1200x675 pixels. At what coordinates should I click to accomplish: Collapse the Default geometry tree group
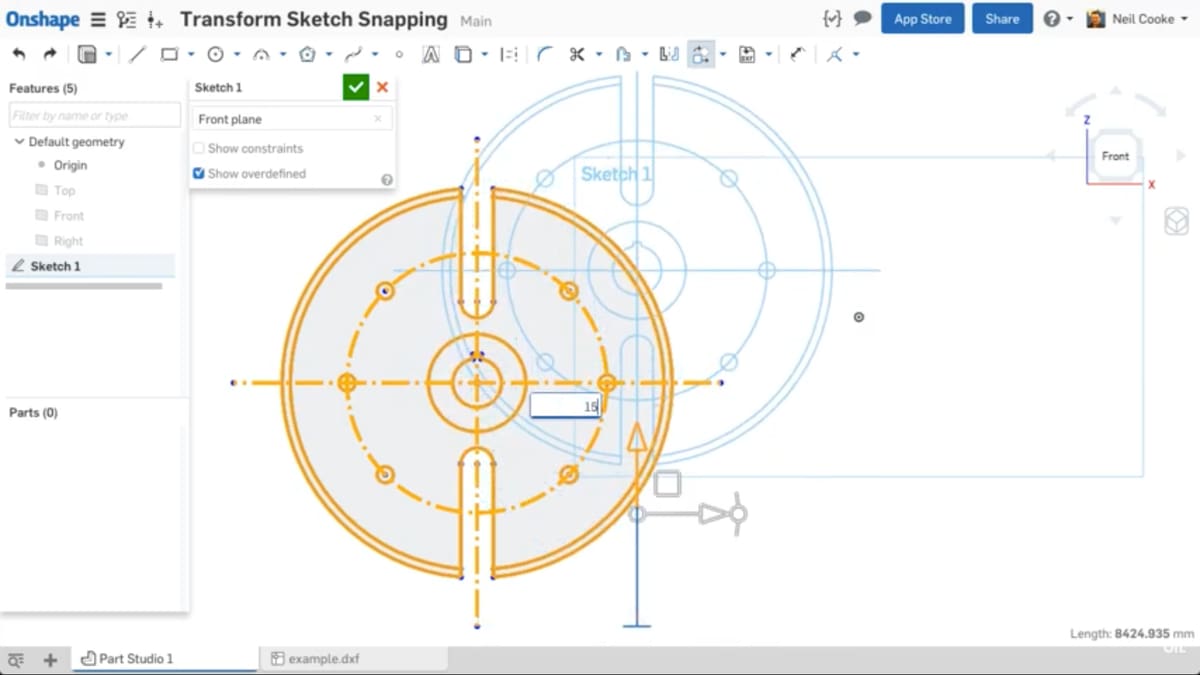tap(19, 142)
